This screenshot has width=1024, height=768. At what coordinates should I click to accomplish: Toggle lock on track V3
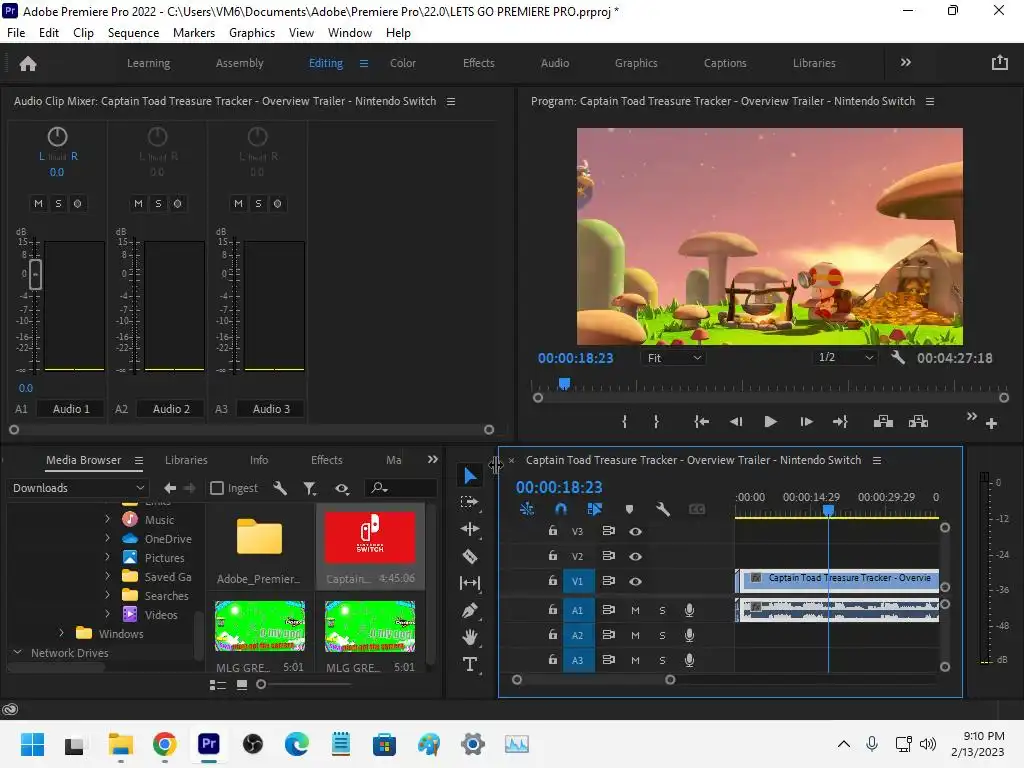[x=552, y=531]
